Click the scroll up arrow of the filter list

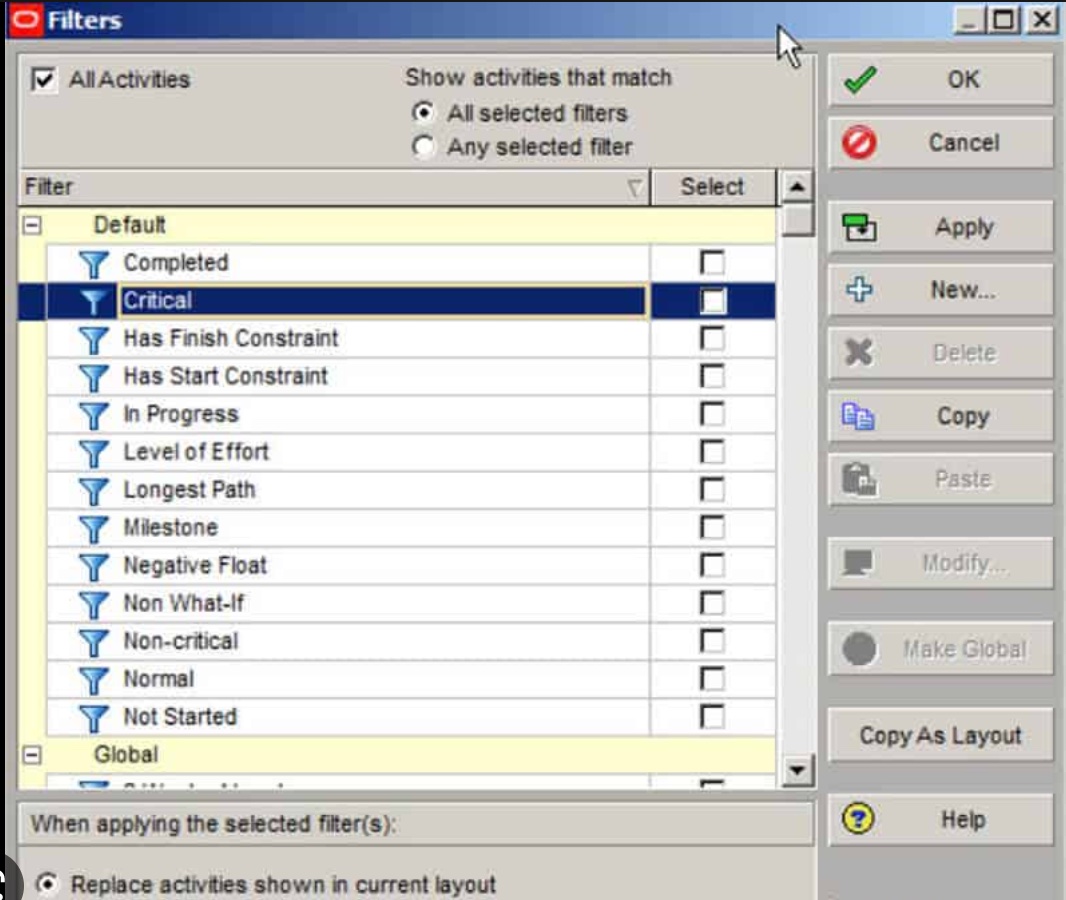coord(797,187)
